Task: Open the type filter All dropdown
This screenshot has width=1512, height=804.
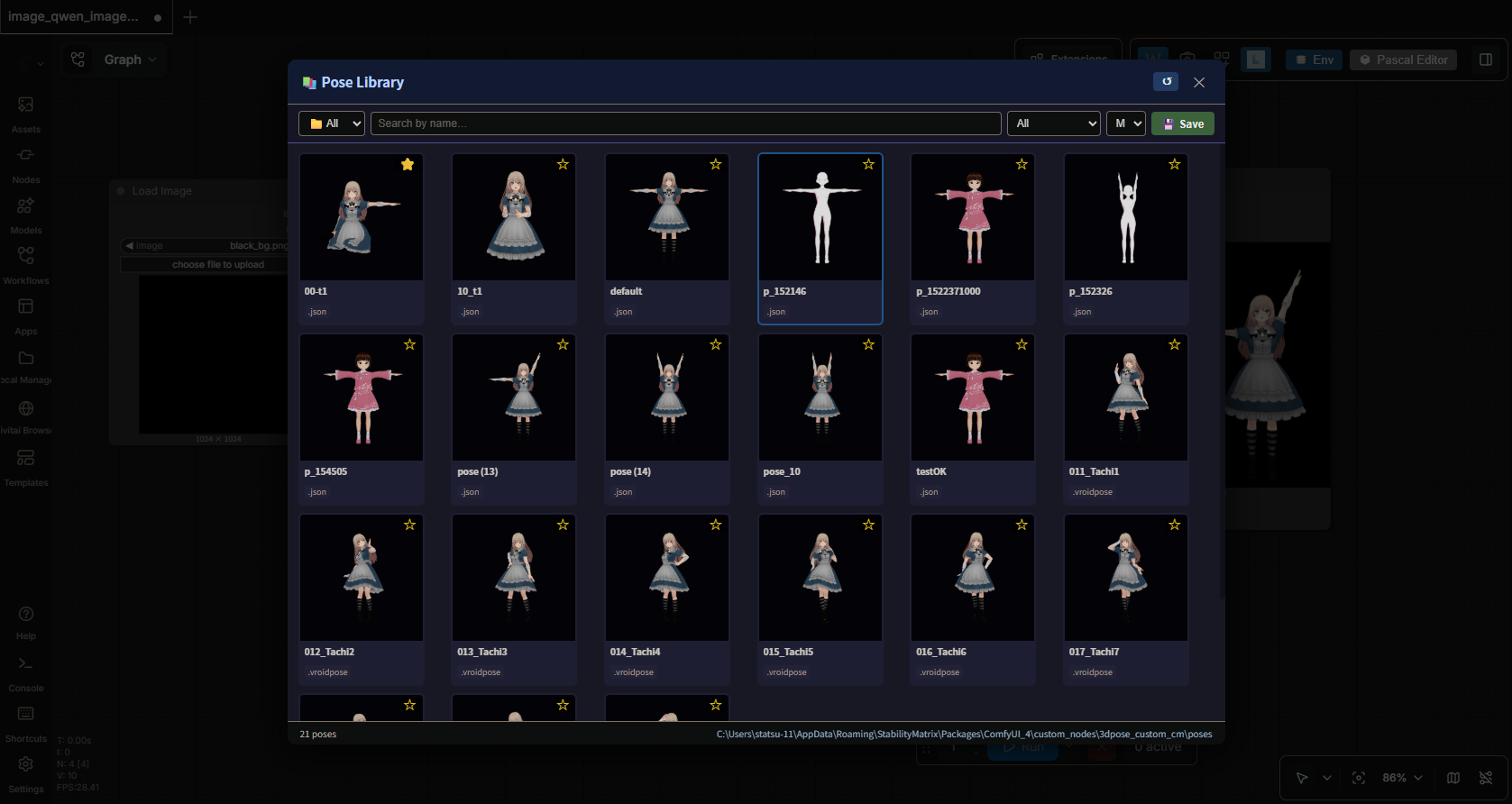Action: 1054,123
